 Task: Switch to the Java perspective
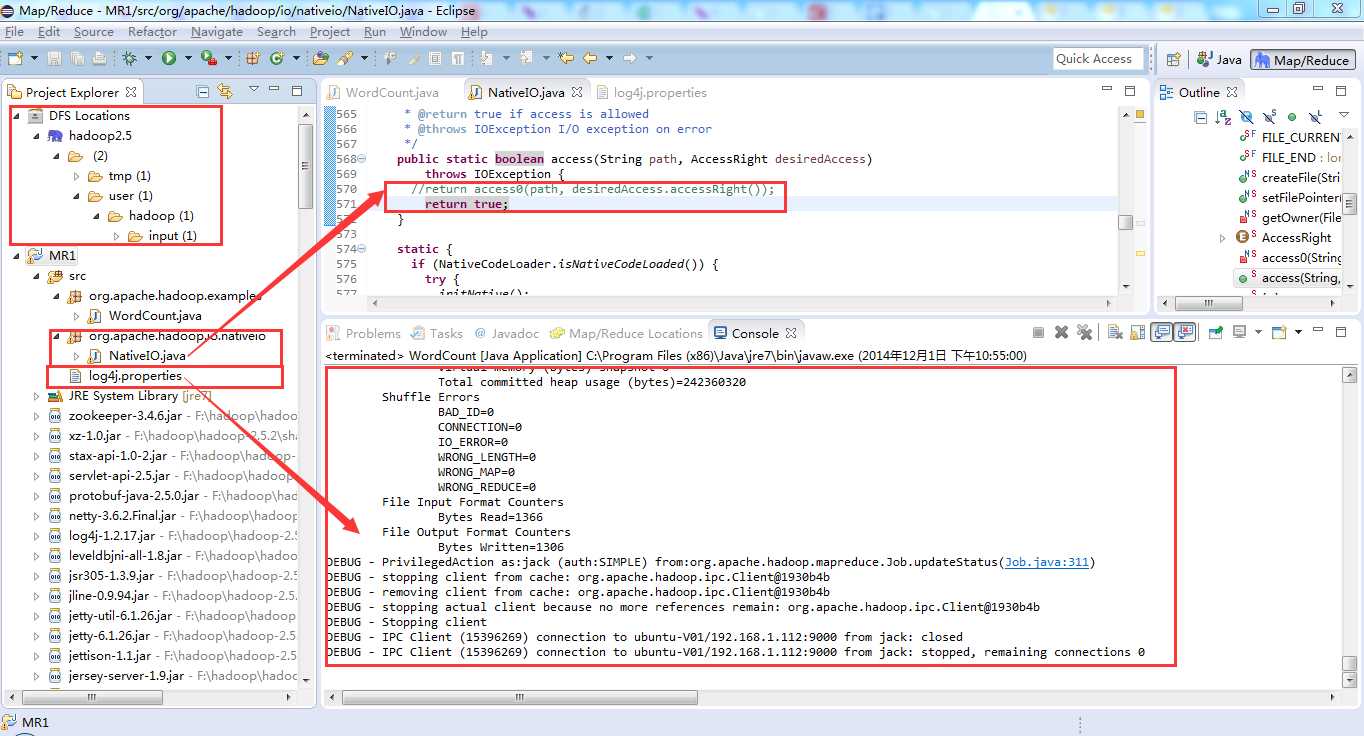point(1218,60)
